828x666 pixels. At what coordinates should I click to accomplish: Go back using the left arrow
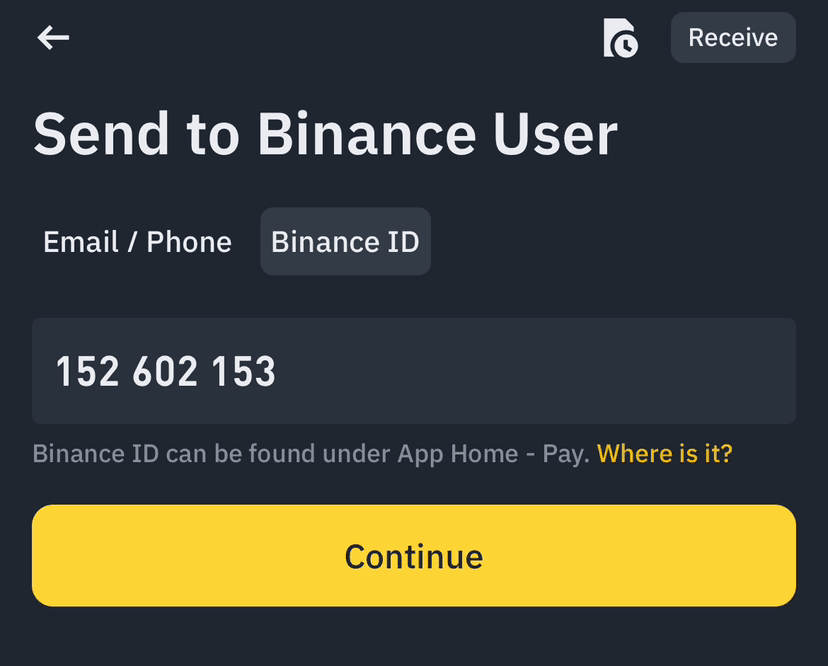click(x=53, y=38)
